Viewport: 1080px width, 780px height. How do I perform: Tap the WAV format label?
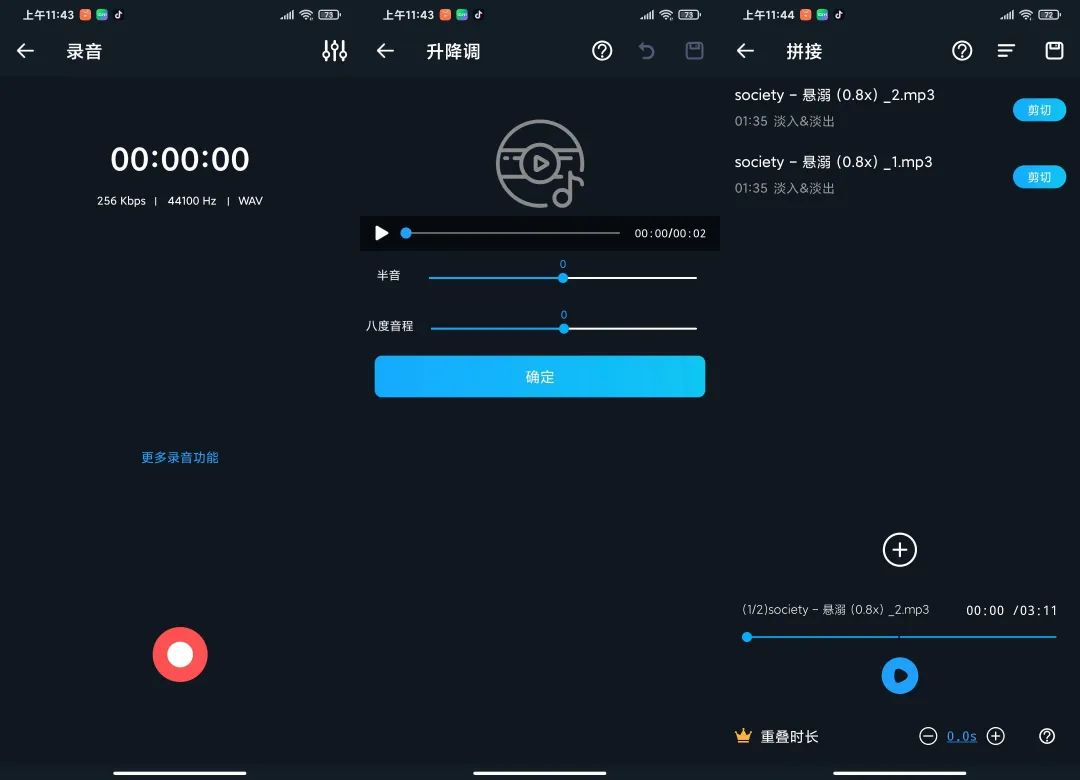(250, 201)
